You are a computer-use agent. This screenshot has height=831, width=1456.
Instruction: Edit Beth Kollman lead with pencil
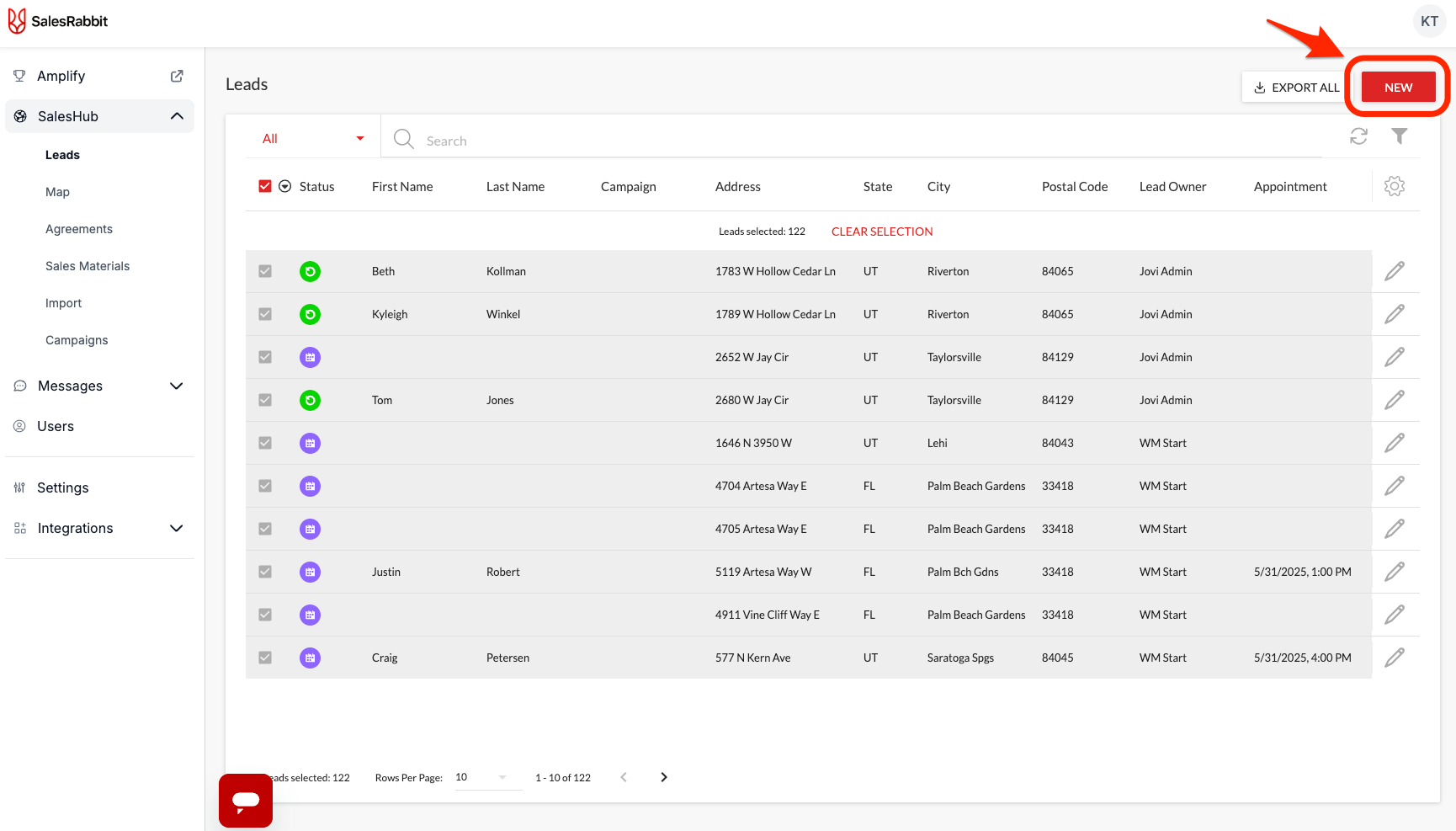coord(1395,271)
